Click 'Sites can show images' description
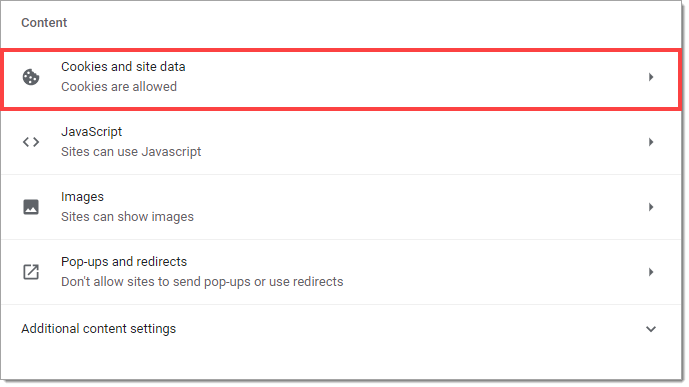Image resolution: width=689 pixels, height=387 pixels. 127,217
